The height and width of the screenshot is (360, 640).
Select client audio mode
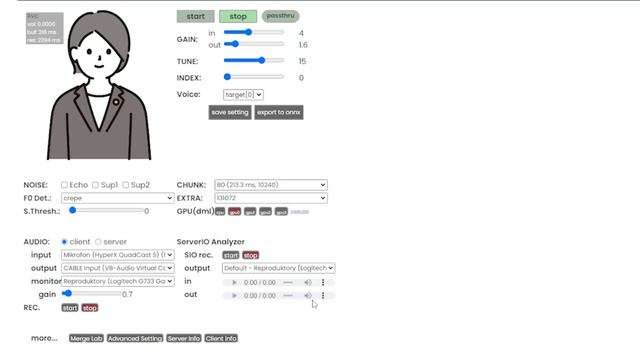coord(64,242)
